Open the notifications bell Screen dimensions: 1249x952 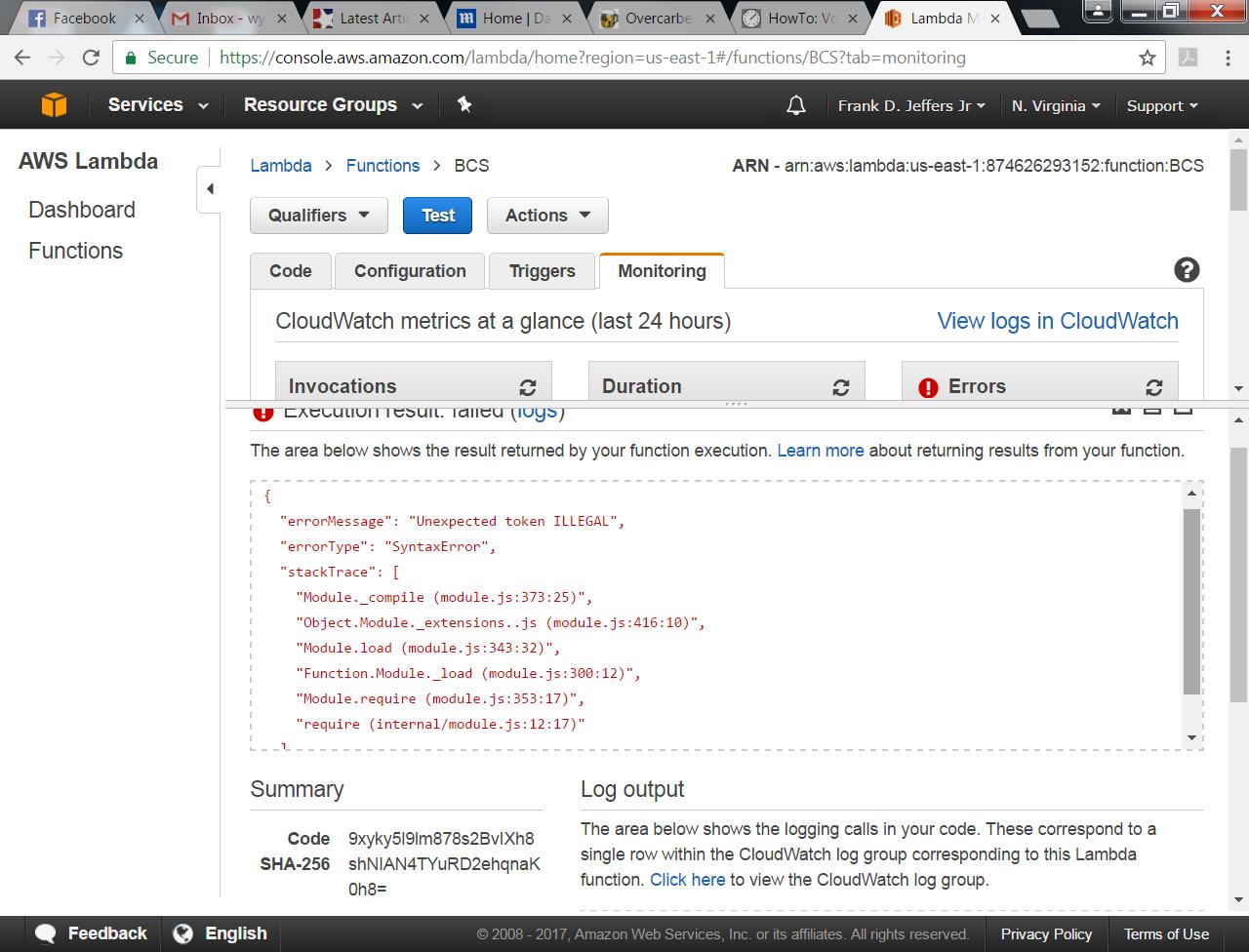796,105
